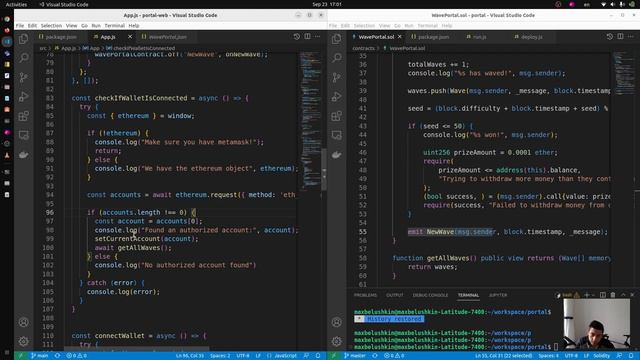Click Ln 96, Col 33 cursor position

pyautogui.click(x=190, y=356)
